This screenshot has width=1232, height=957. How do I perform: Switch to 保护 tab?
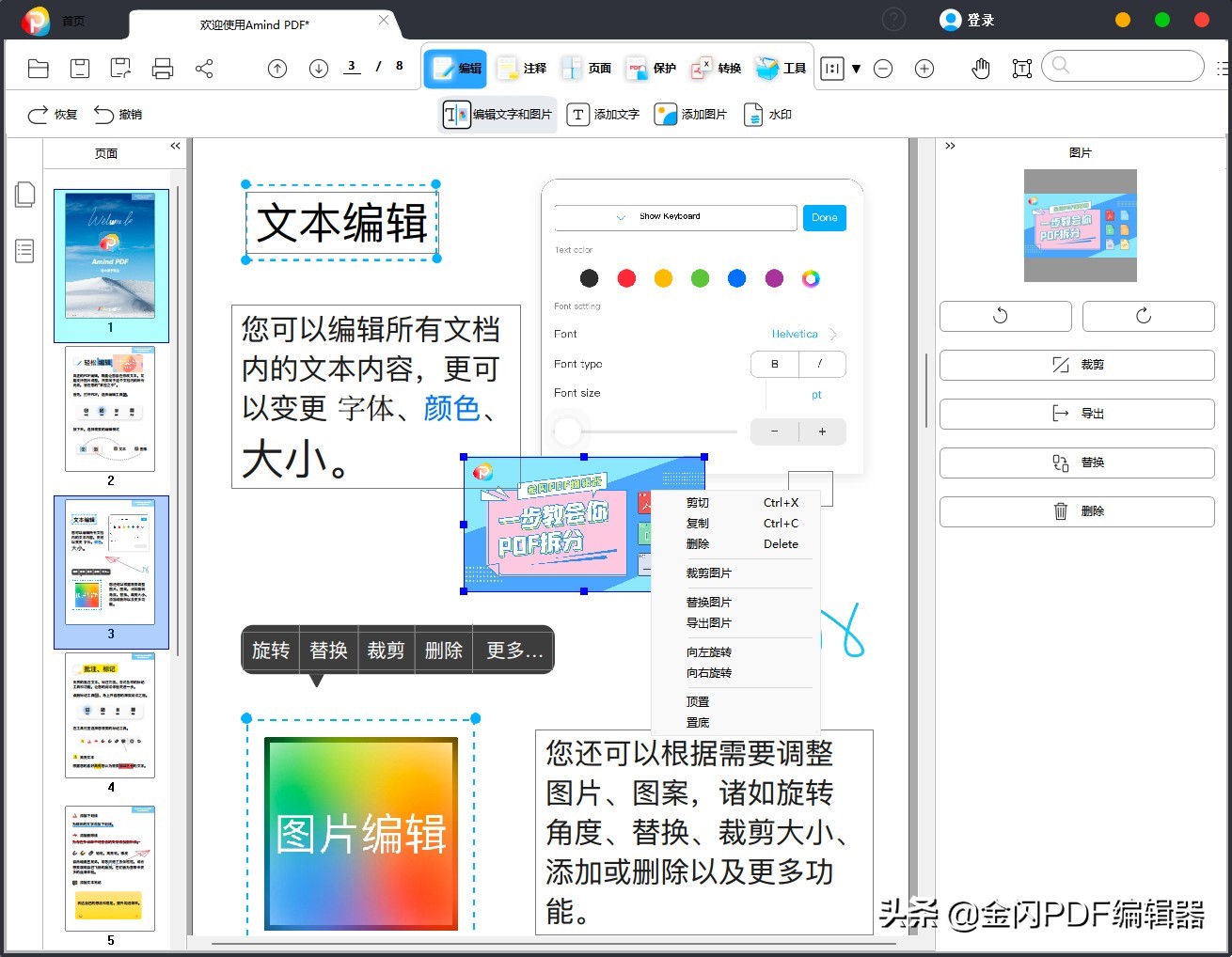coord(651,68)
